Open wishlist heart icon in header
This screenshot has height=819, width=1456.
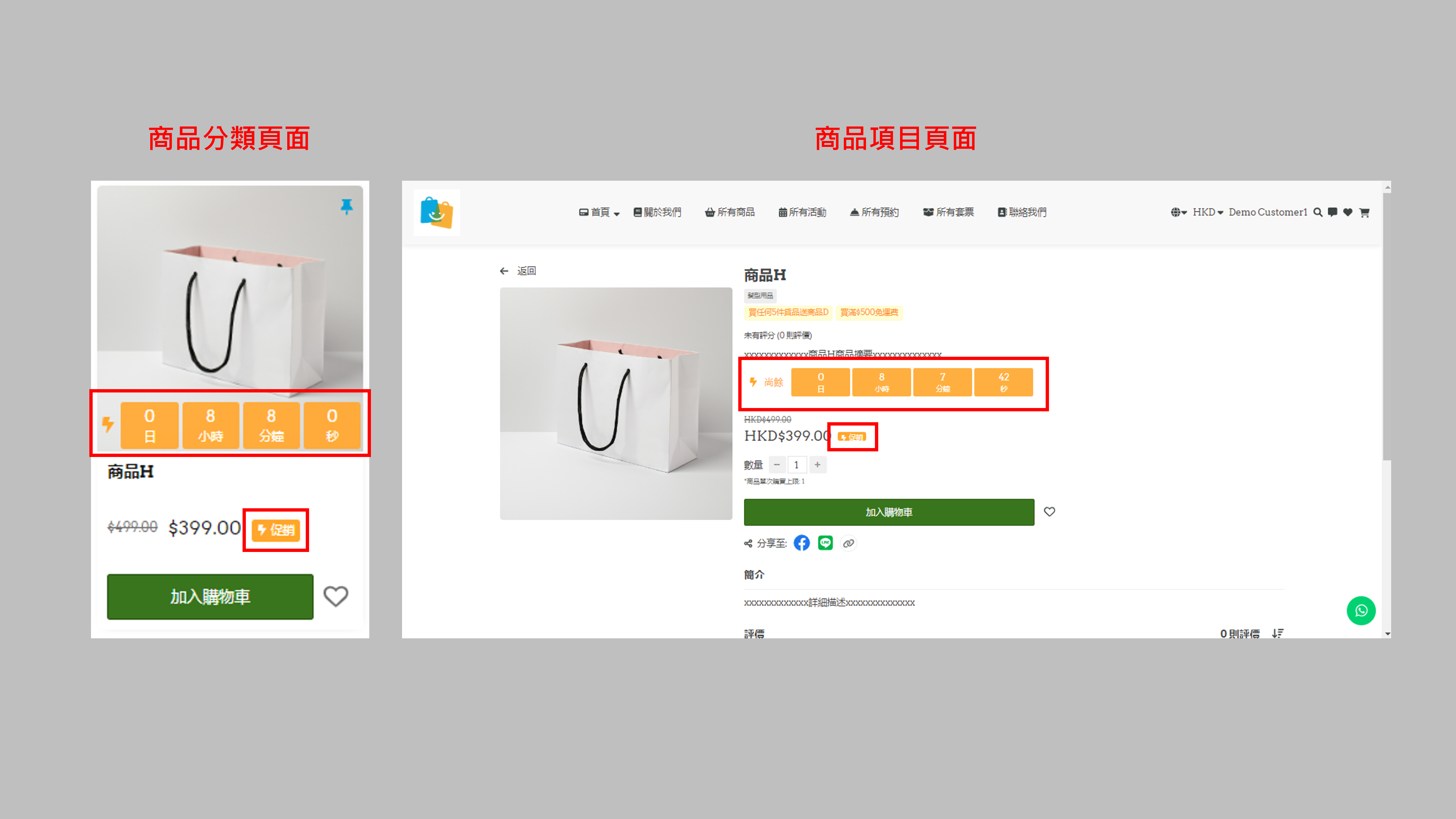[1348, 212]
